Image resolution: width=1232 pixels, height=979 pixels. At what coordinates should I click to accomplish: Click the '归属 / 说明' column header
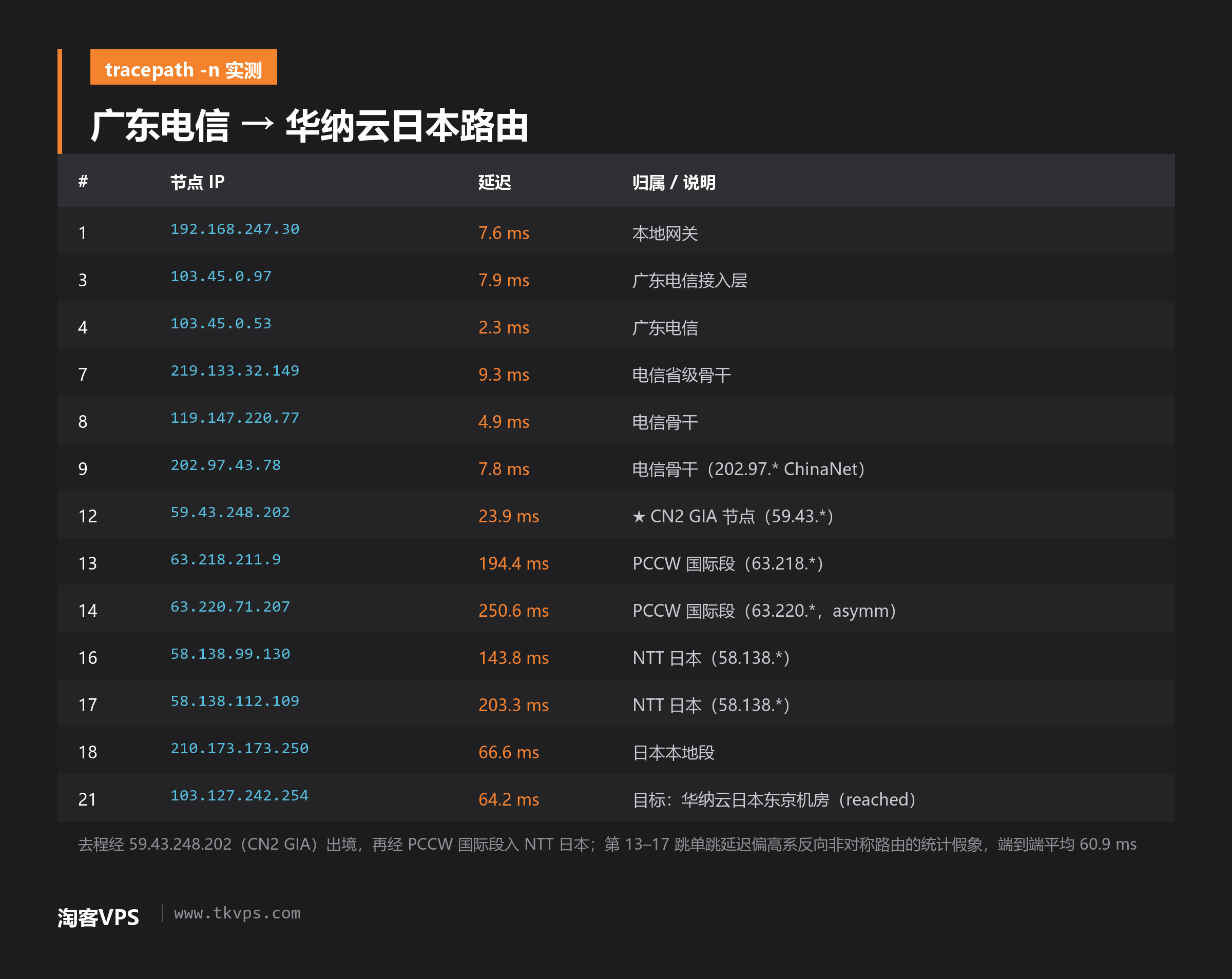[x=673, y=182]
